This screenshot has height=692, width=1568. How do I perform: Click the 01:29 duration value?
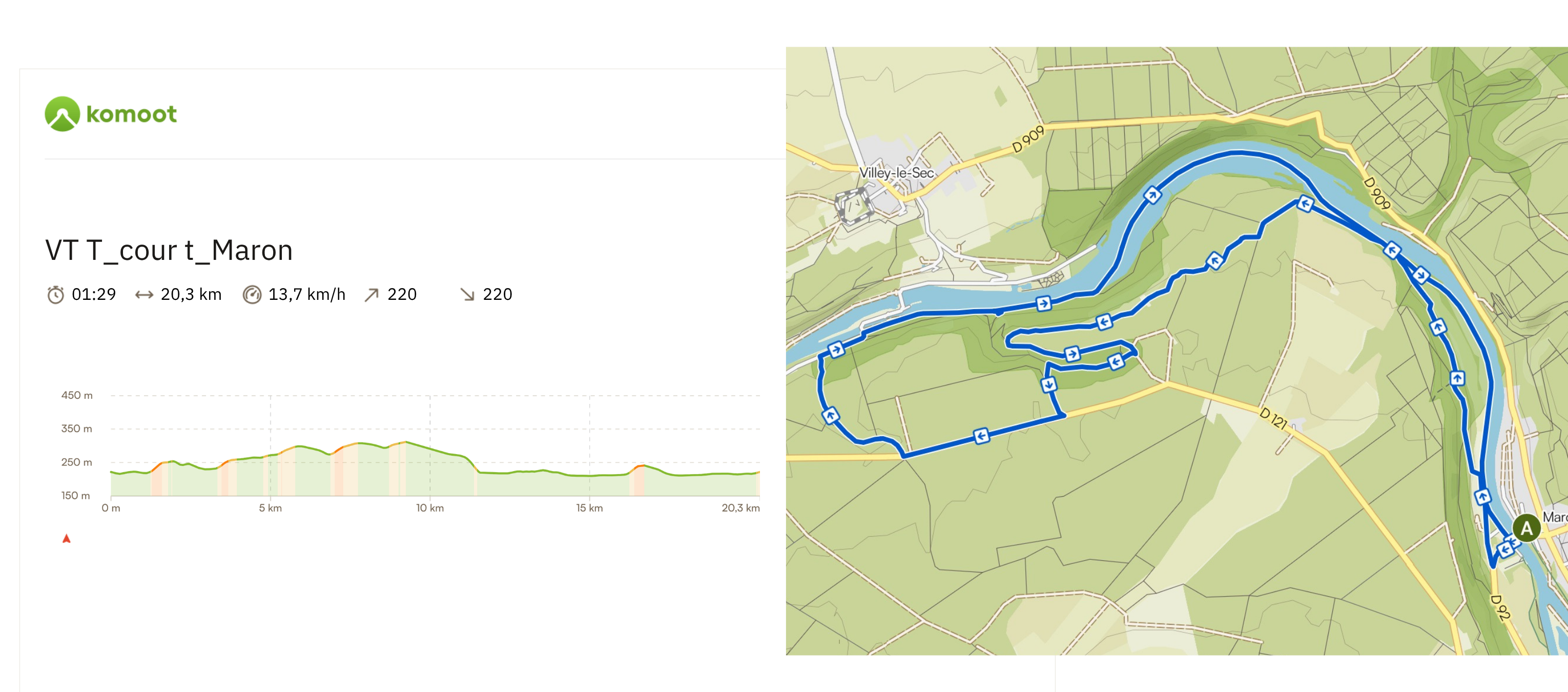(94, 295)
